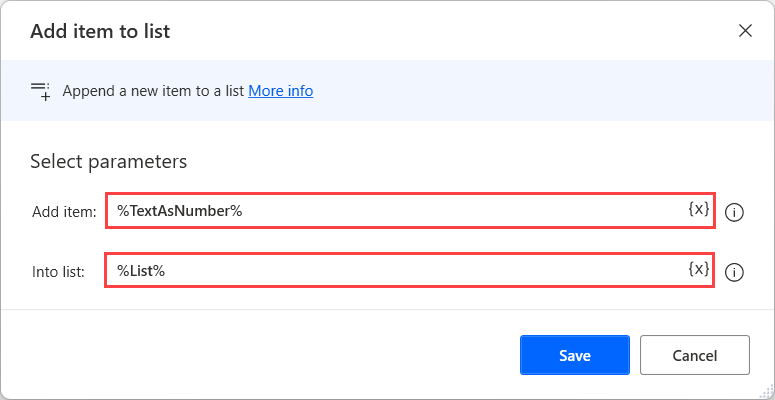
Task: Focus the Into list input field
Action: click(420, 271)
